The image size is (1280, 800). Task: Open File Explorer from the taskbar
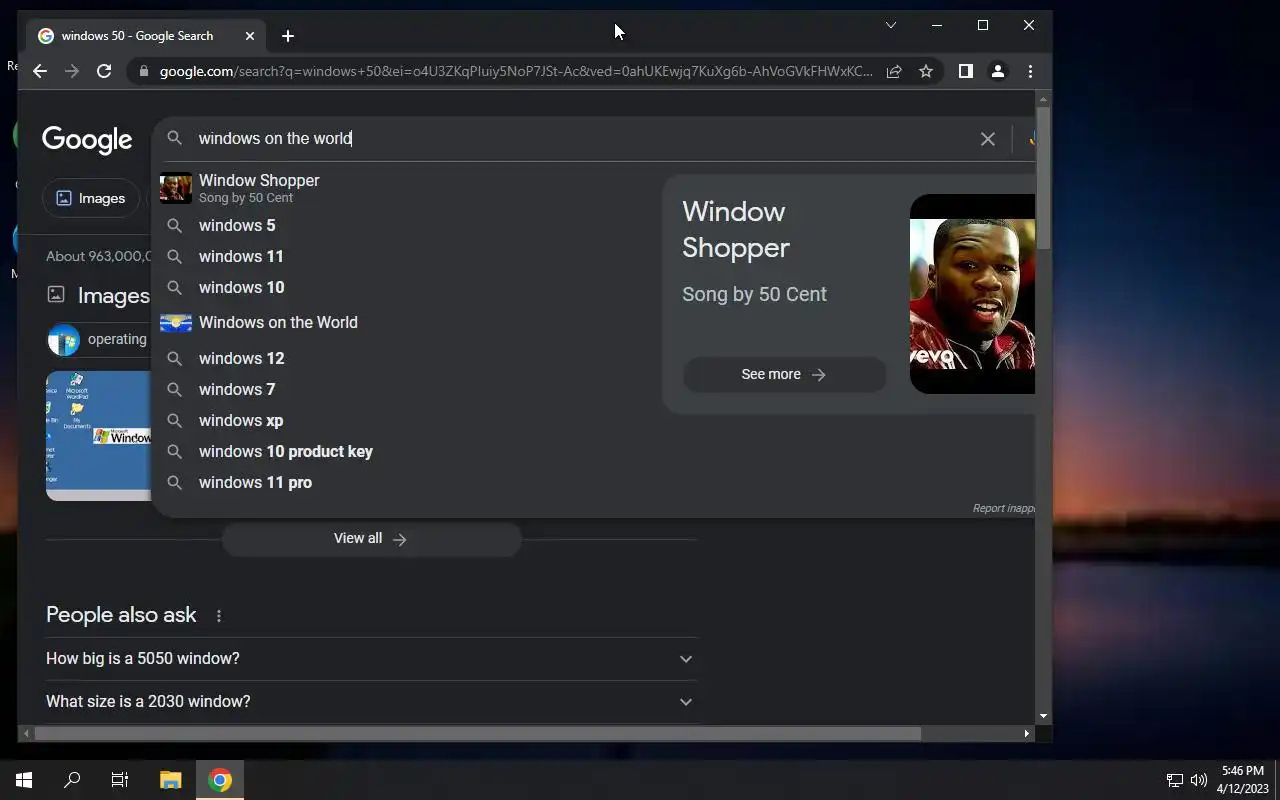tap(171, 780)
